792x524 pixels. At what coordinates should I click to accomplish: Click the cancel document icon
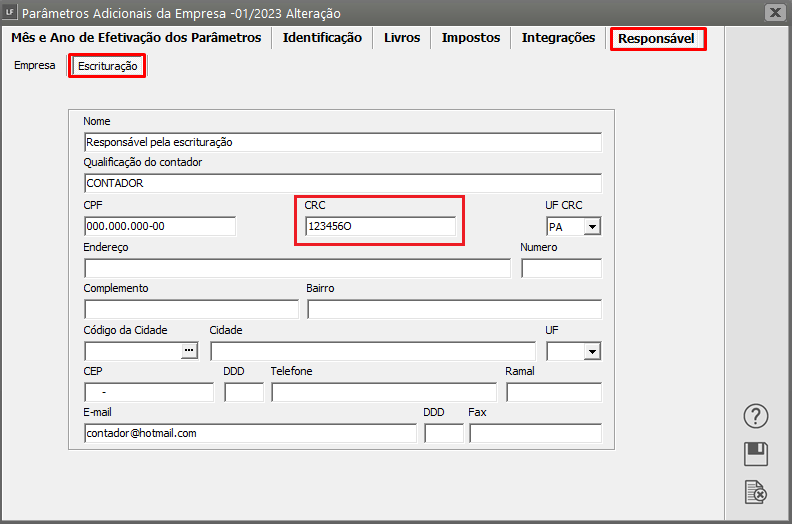pyautogui.click(x=756, y=491)
